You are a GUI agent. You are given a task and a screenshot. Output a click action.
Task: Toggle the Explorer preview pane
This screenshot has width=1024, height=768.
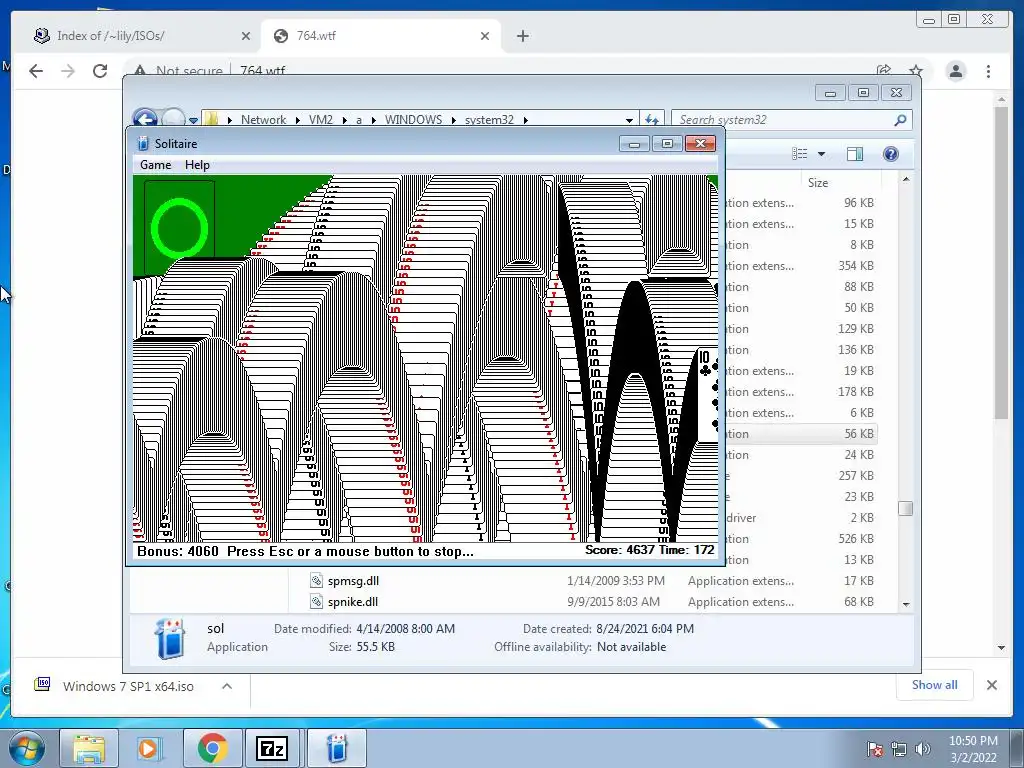coord(855,153)
